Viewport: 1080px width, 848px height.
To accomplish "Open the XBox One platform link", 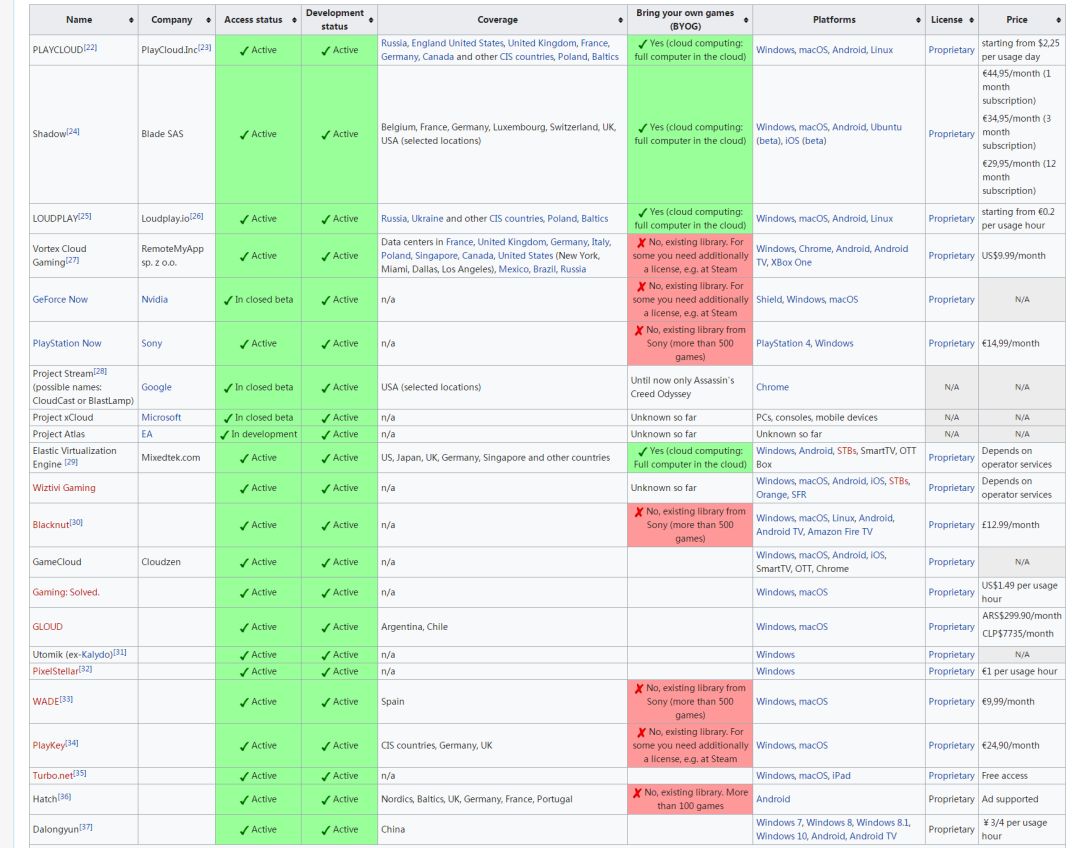I will [x=791, y=262].
